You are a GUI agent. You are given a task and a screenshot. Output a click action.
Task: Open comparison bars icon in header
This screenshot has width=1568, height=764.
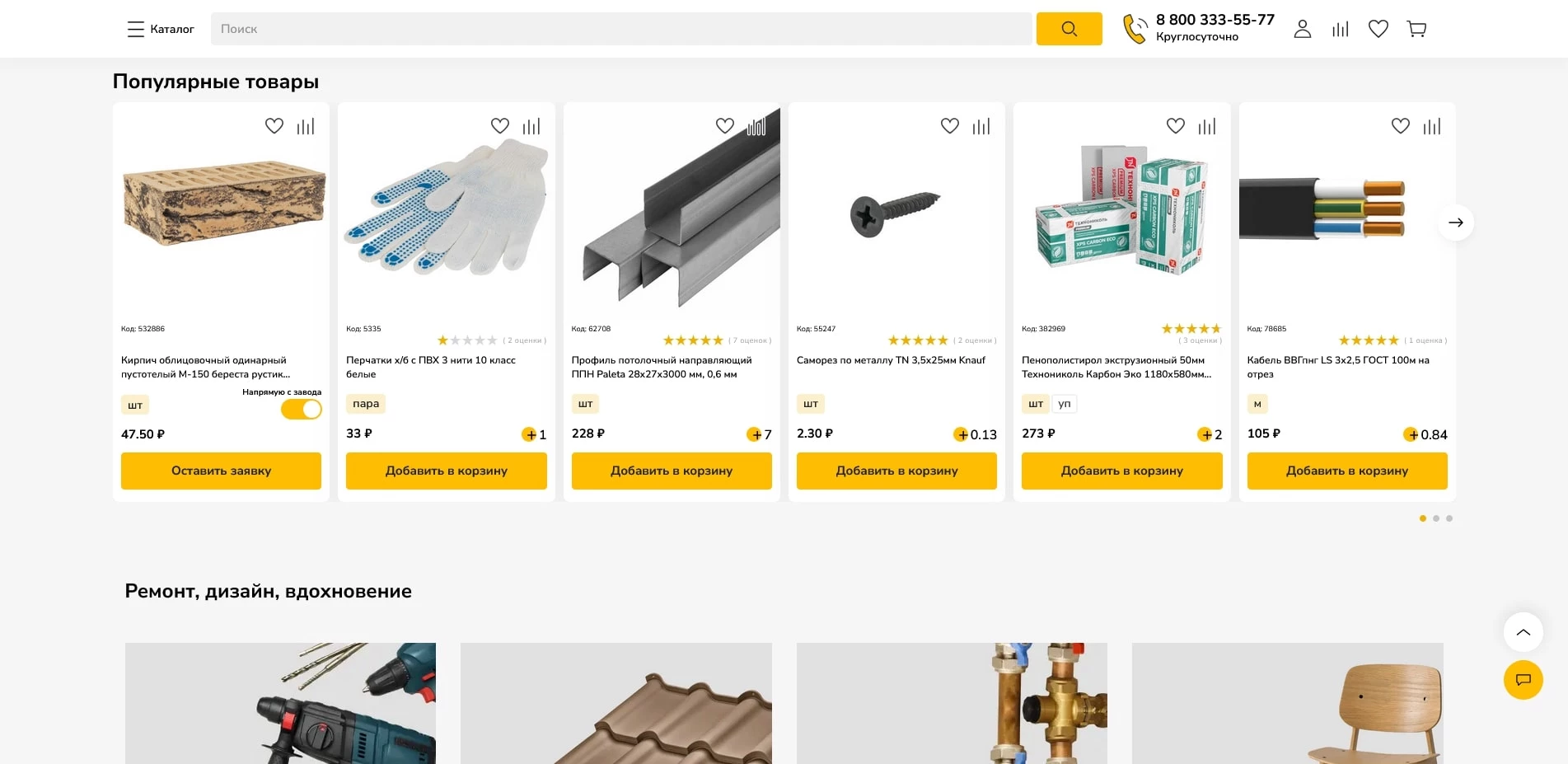[x=1341, y=29]
